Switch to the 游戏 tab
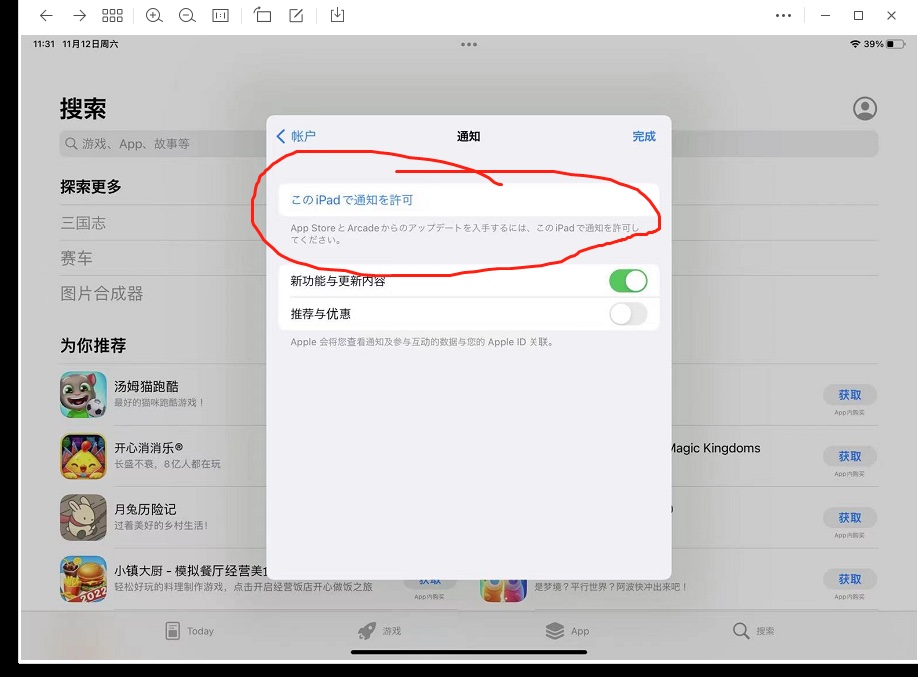This screenshot has height=677, width=918. pos(379,631)
